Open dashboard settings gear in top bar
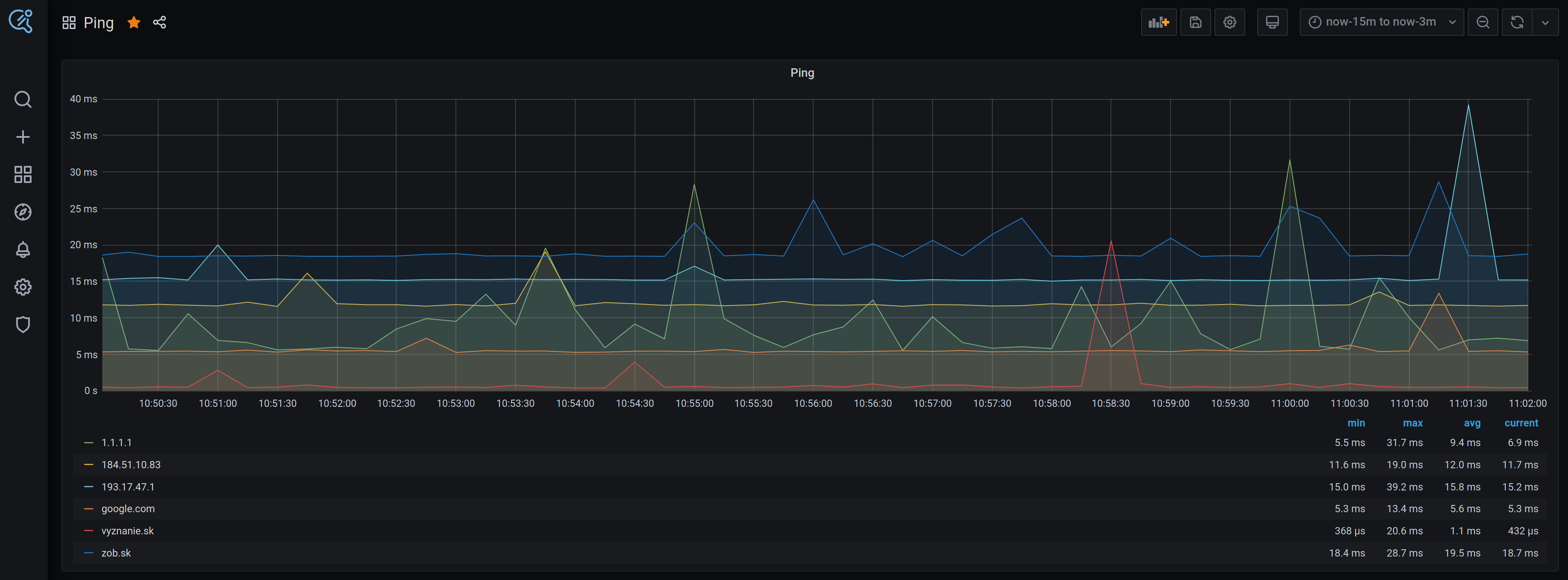The image size is (1568, 580). click(x=1229, y=23)
